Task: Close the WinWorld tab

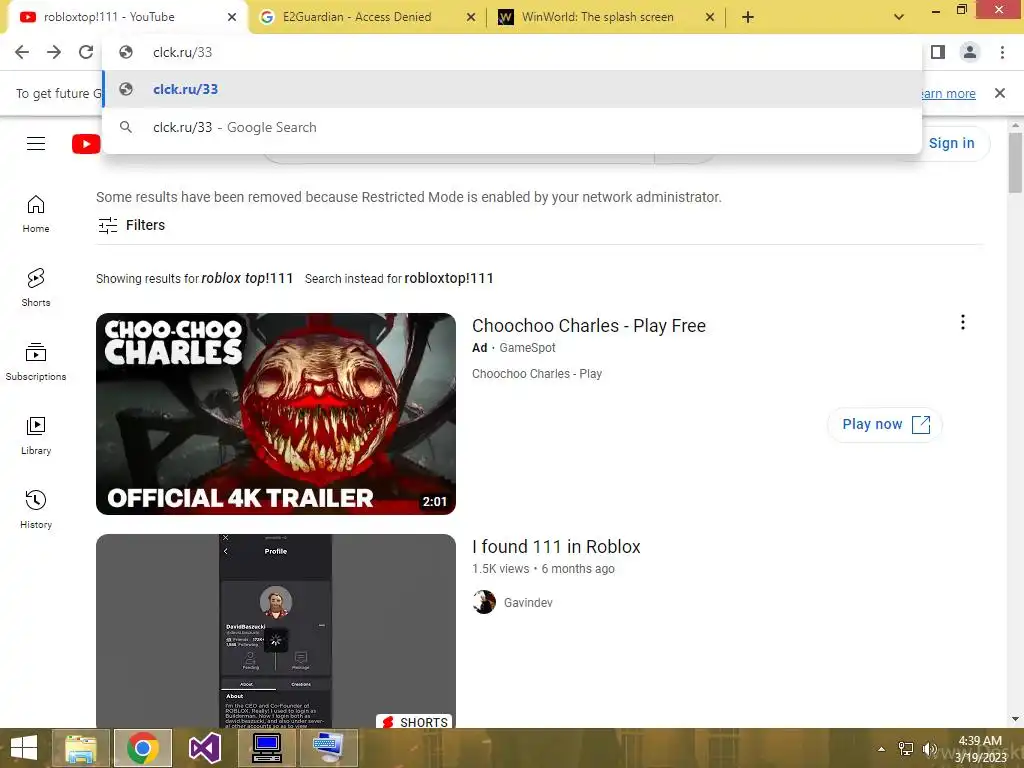Action: pyautogui.click(x=710, y=17)
